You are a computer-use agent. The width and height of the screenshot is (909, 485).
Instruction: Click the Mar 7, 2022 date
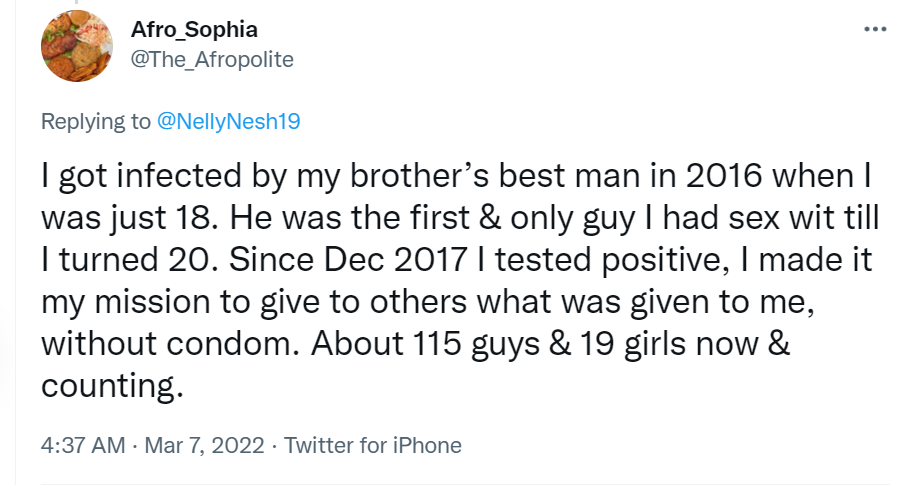tap(204, 445)
